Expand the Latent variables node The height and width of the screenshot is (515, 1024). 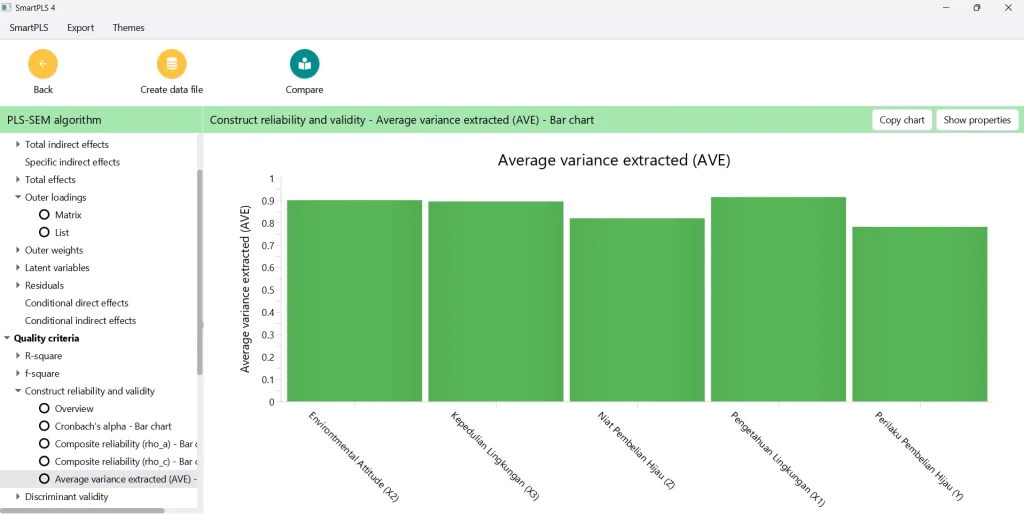[x=18, y=268]
